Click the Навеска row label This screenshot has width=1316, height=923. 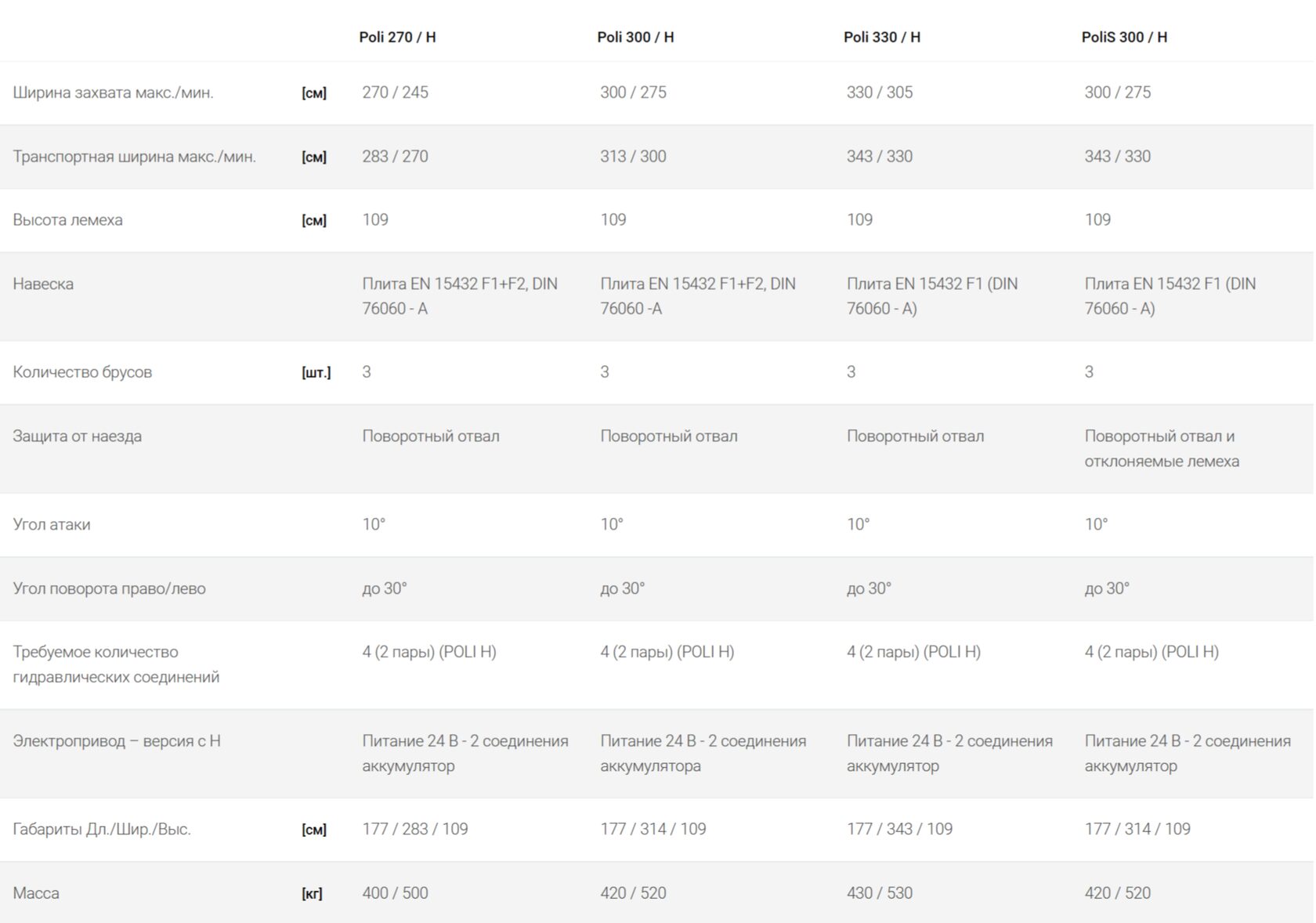coord(43,284)
